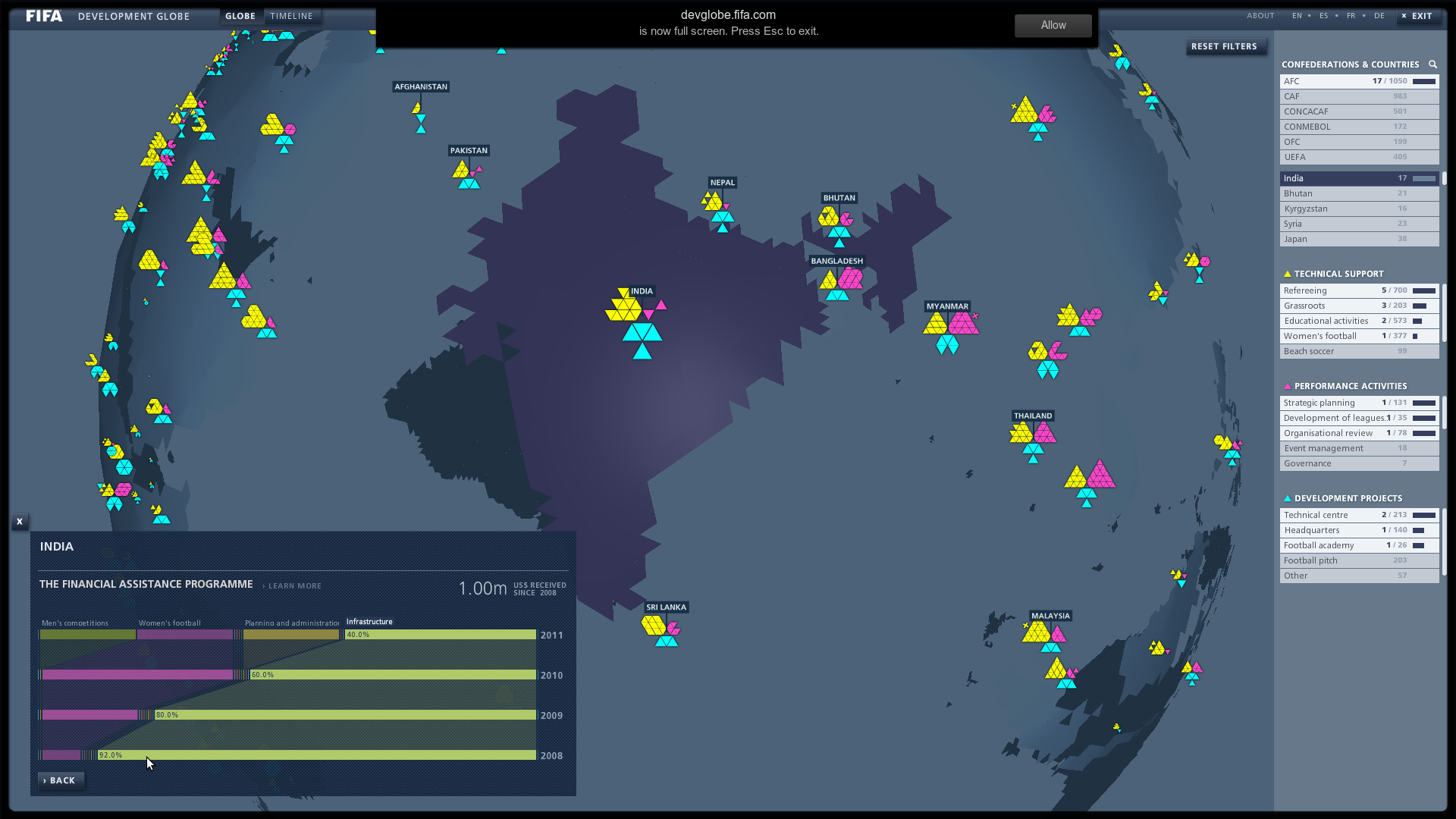Filter by Women's football in Technical Support
Image resolution: width=1456 pixels, height=819 pixels.
click(x=1359, y=336)
